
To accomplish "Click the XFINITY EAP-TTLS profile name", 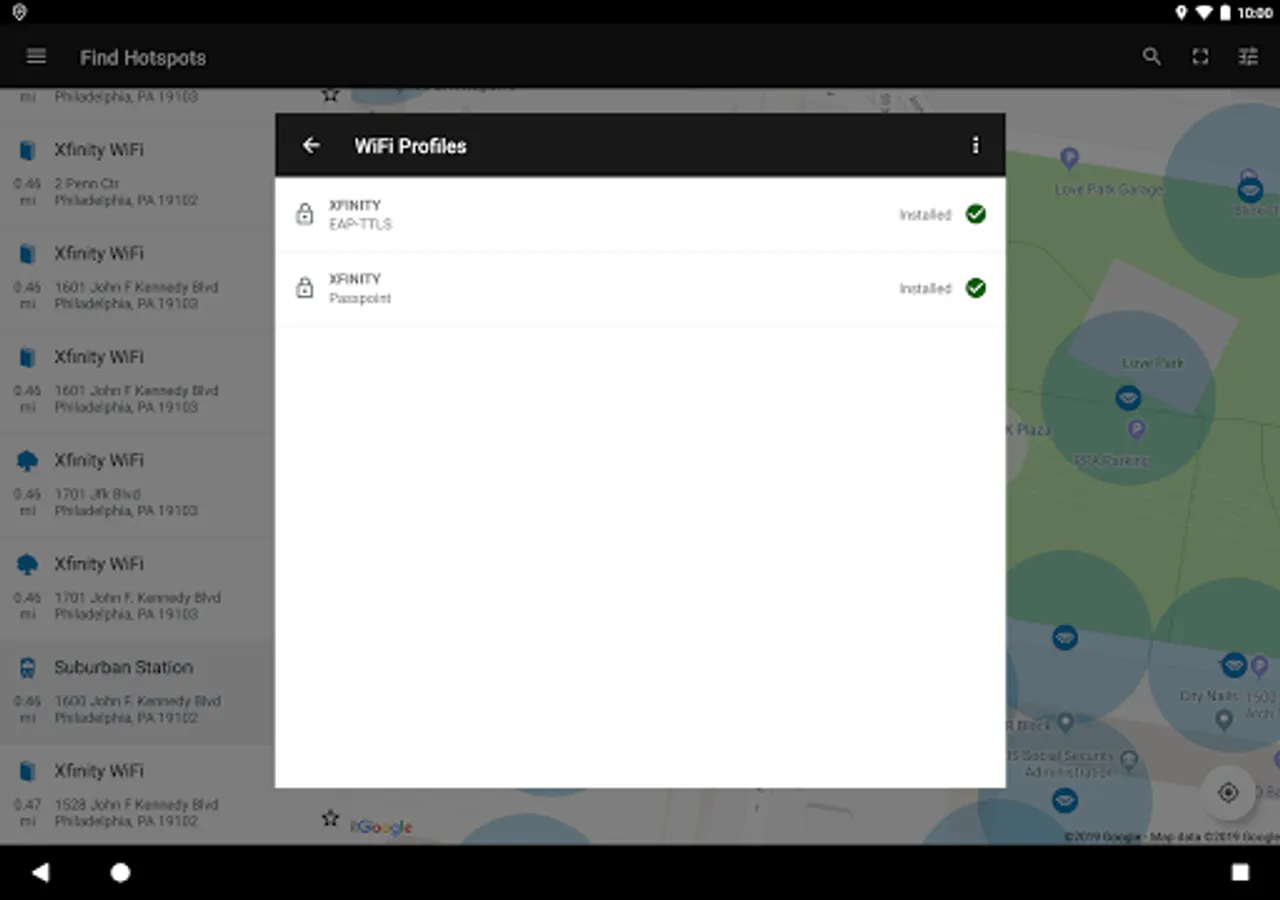I will 355,205.
